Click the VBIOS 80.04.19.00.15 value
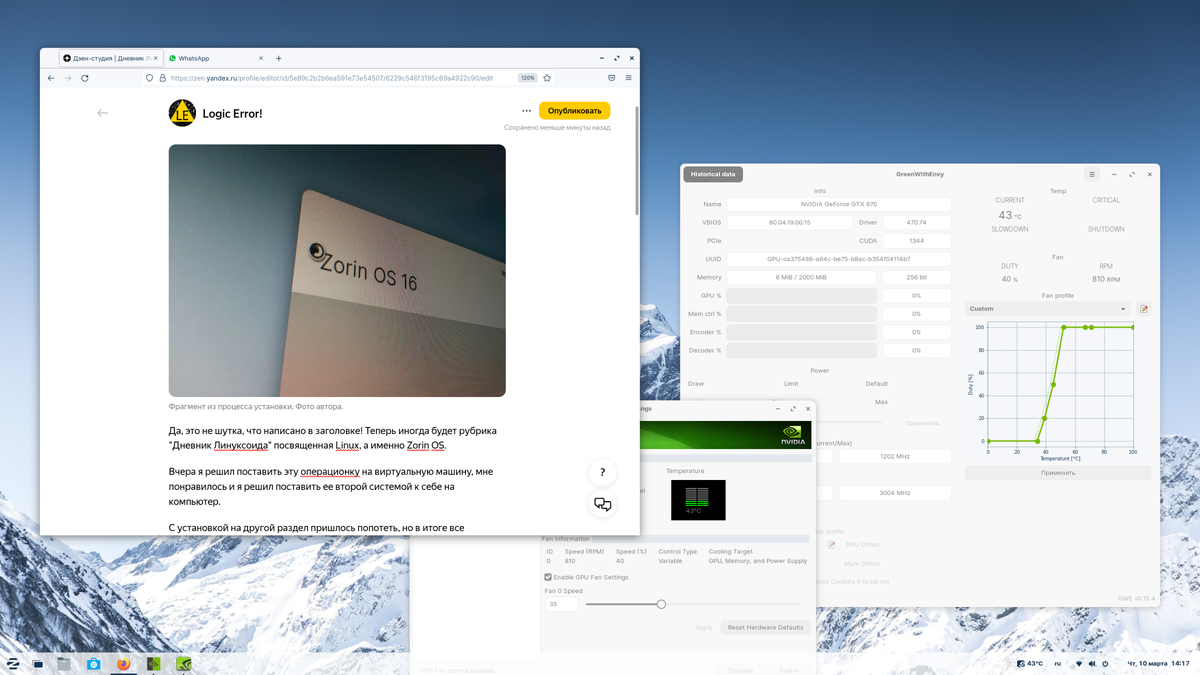Screen dimensions: 1200x675 [x=790, y=222]
